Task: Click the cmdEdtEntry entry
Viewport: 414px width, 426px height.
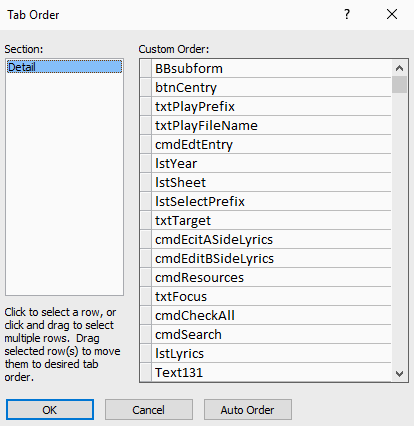Action: pos(271,144)
